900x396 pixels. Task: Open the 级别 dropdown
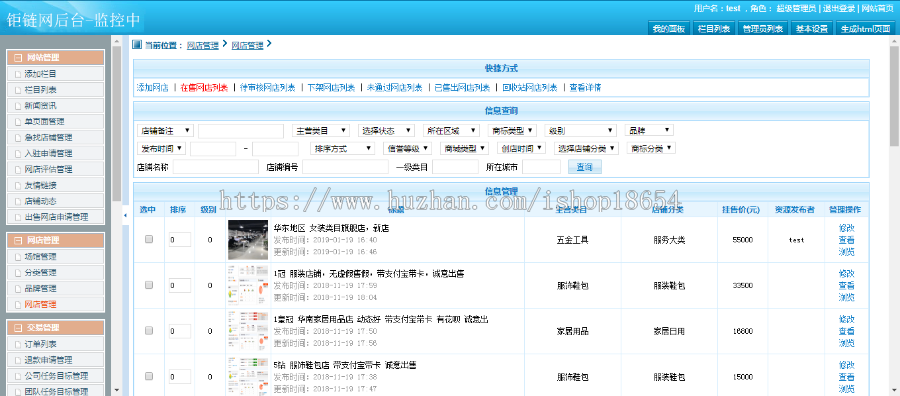tap(581, 131)
